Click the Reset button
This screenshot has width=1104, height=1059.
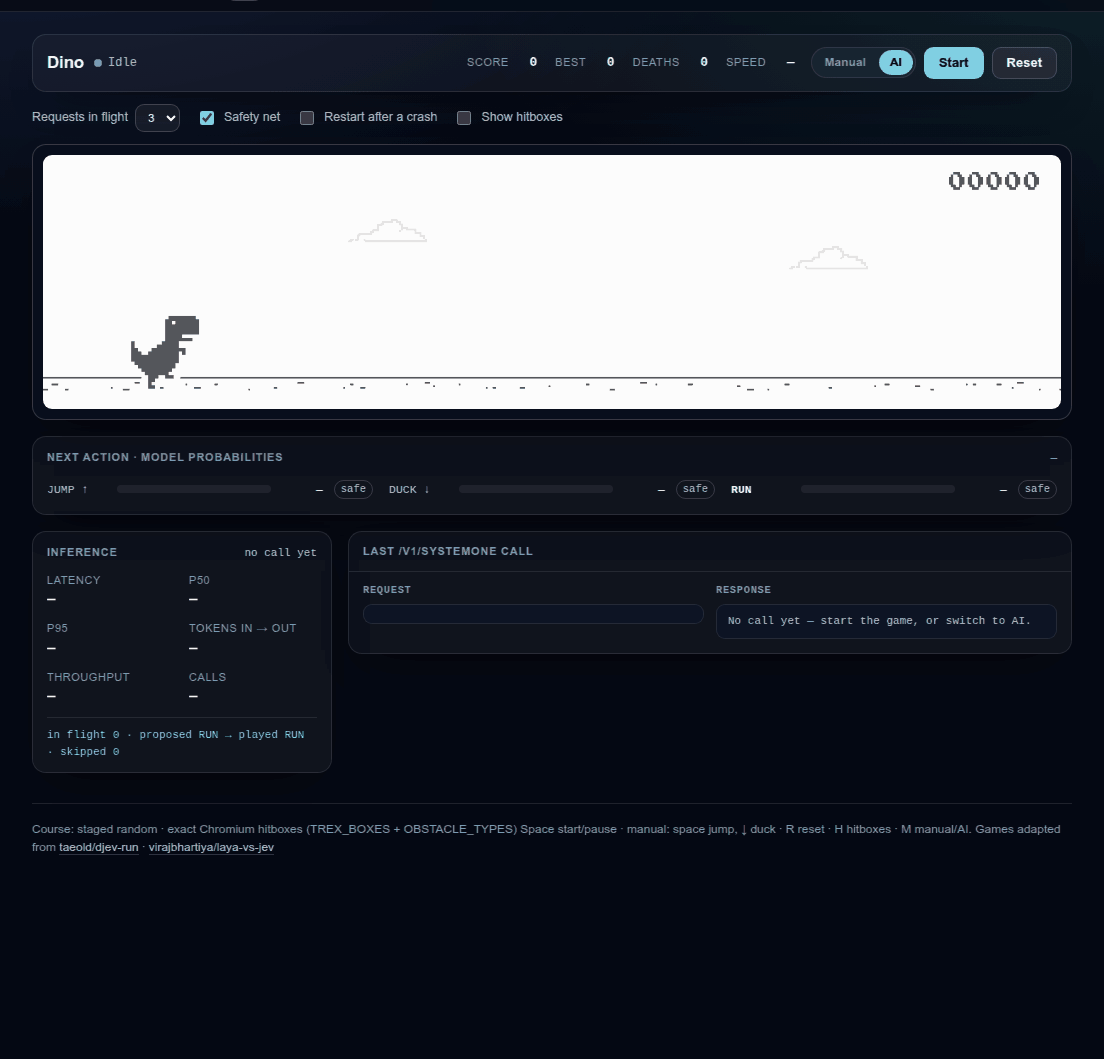click(1024, 63)
